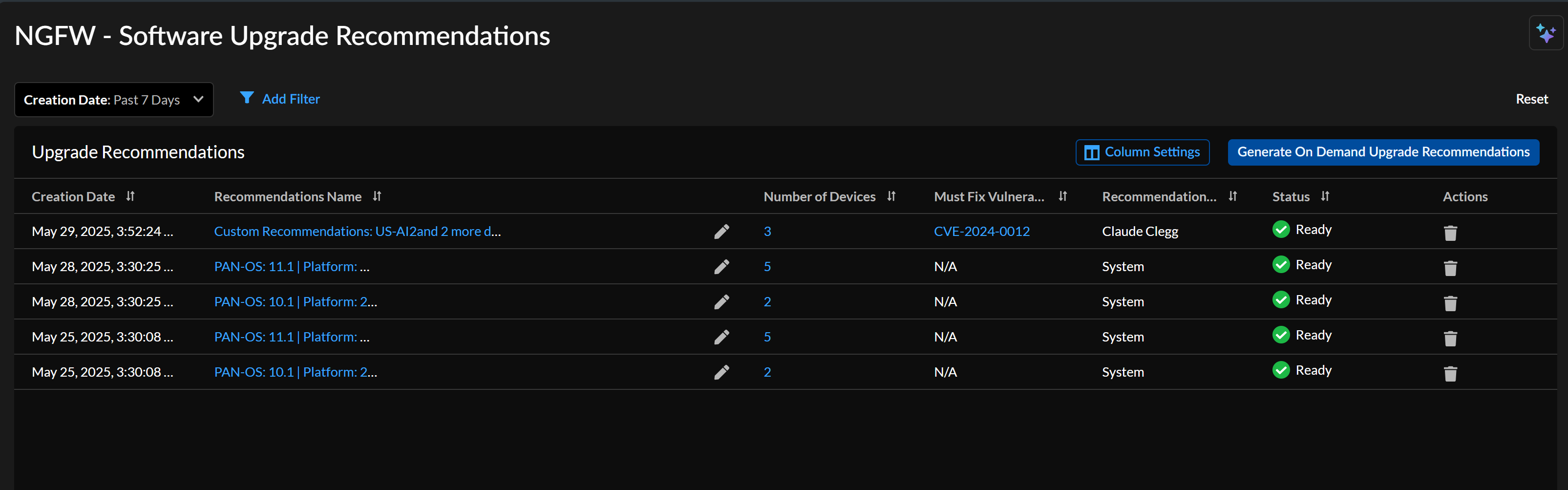Sort by Creation Date column
The height and width of the screenshot is (490, 1568).
coord(130,196)
